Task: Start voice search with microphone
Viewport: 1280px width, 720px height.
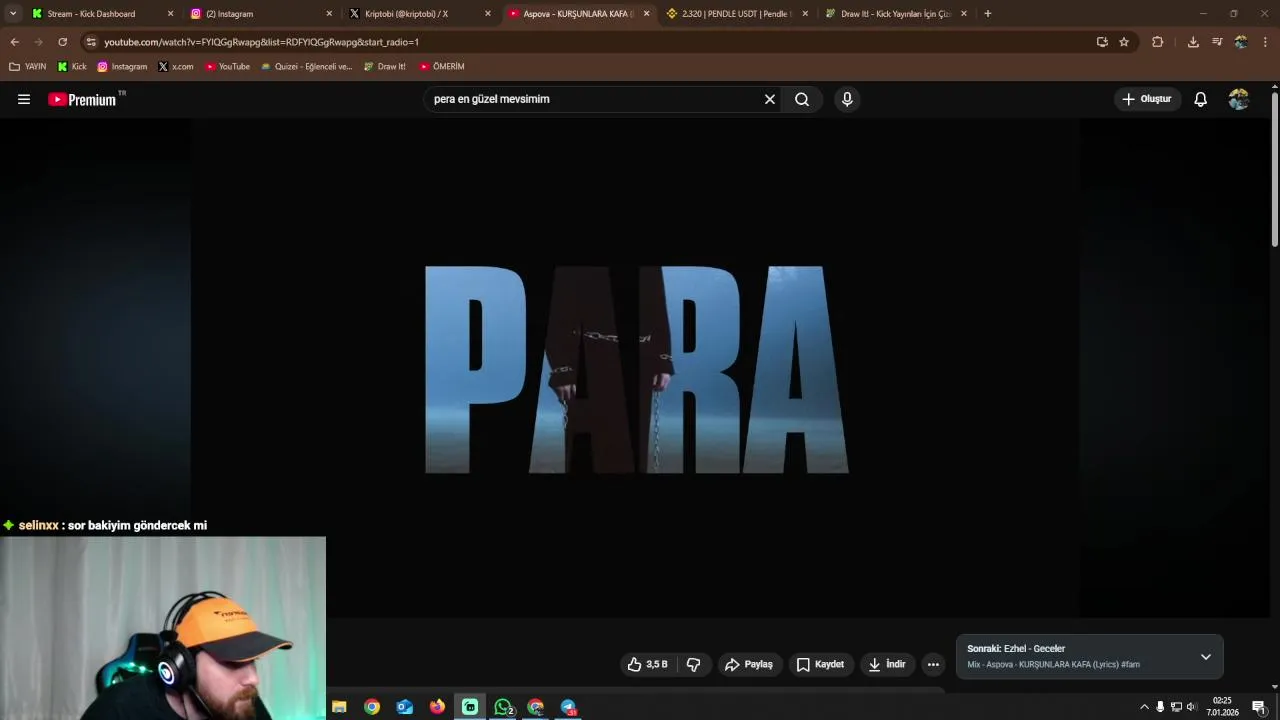Action: (x=847, y=99)
